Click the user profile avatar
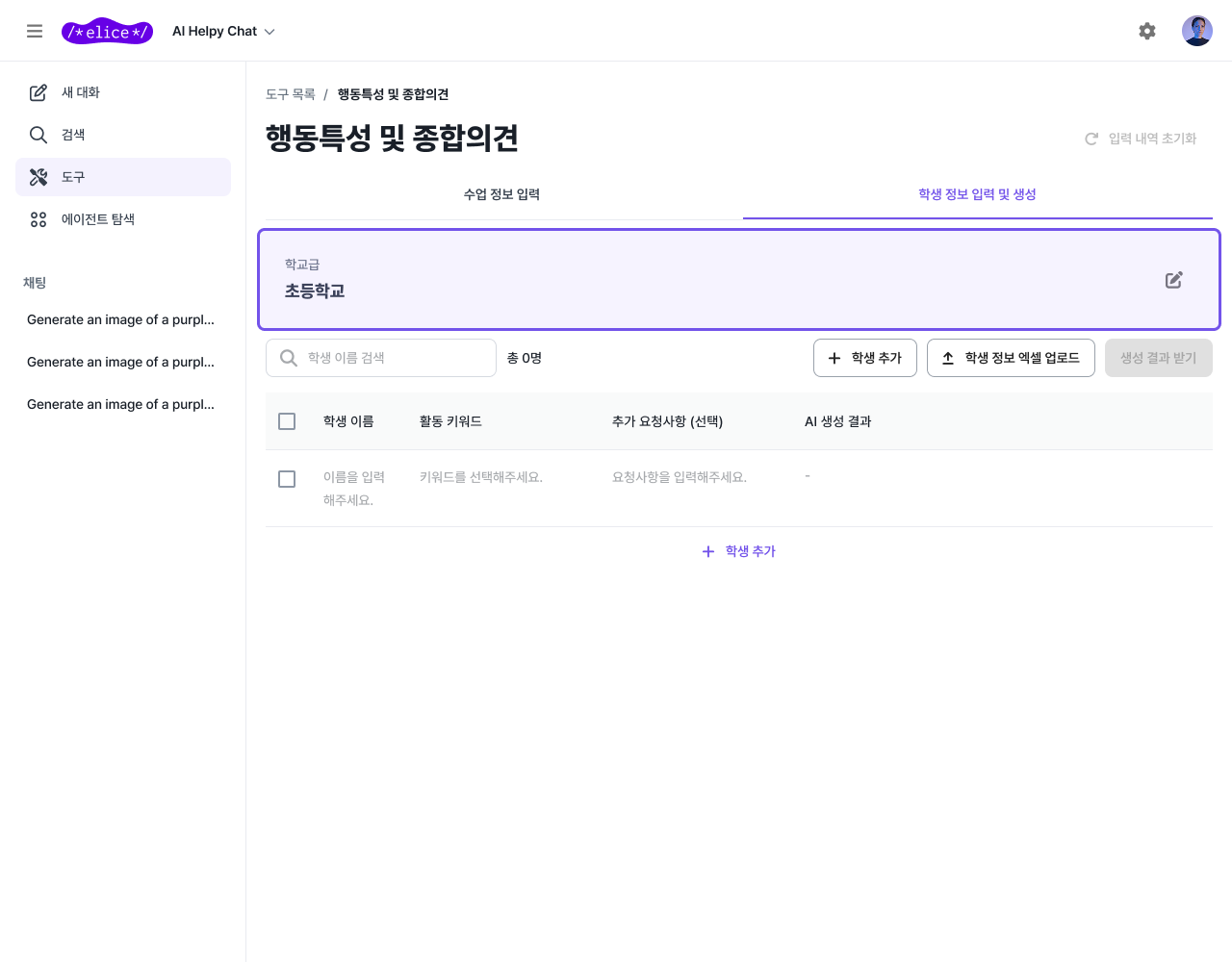Viewport: 1232px width, 962px height. 1196,31
